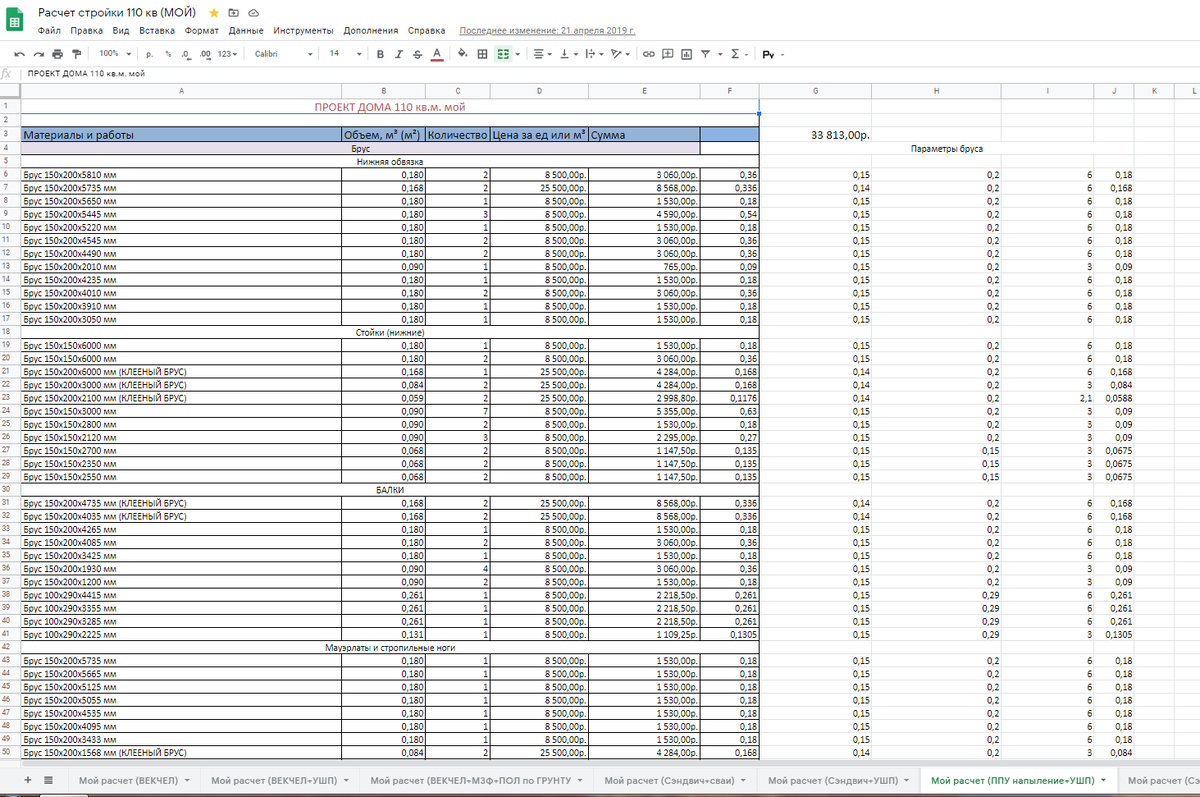1200x797 pixels.
Task: Open more number formats 123 dropdown
Action: click(x=227, y=54)
